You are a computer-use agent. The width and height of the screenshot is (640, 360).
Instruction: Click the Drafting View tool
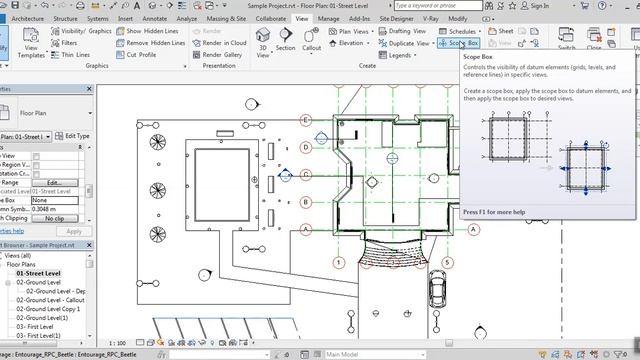[402, 31]
